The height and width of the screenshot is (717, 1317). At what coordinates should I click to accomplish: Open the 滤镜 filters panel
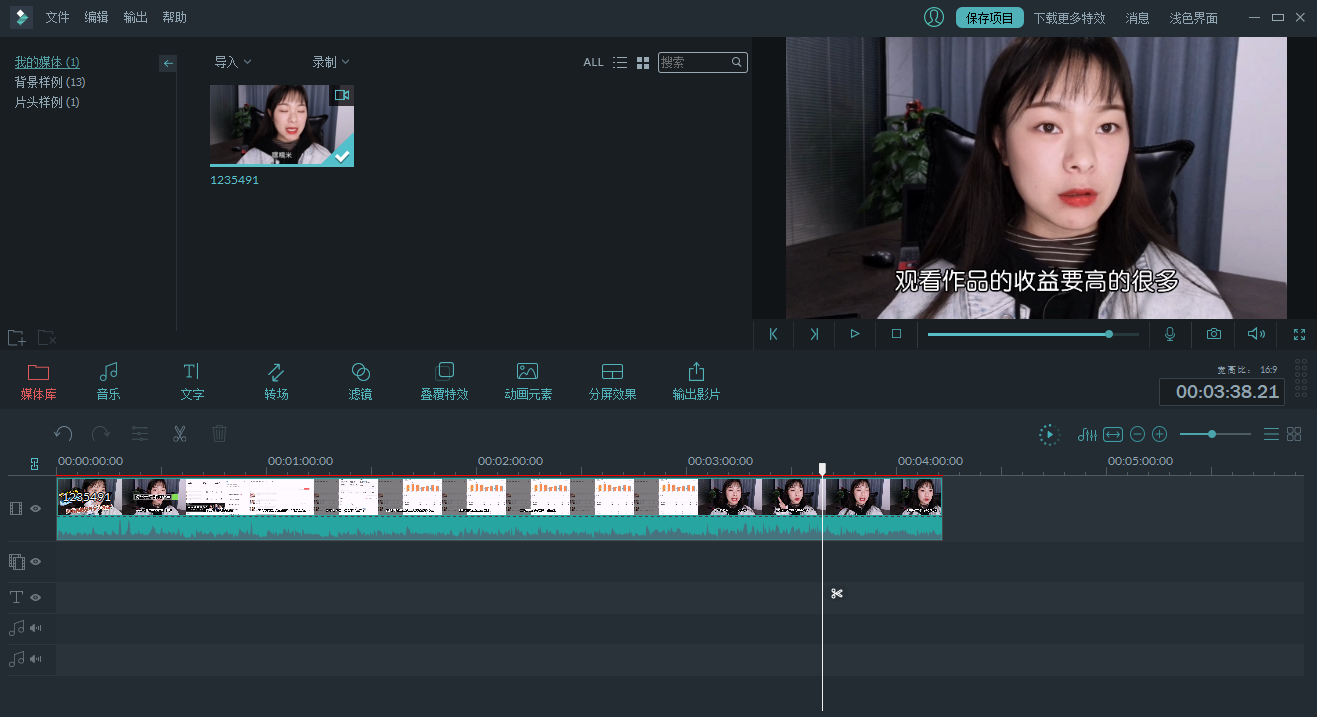coord(360,381)
